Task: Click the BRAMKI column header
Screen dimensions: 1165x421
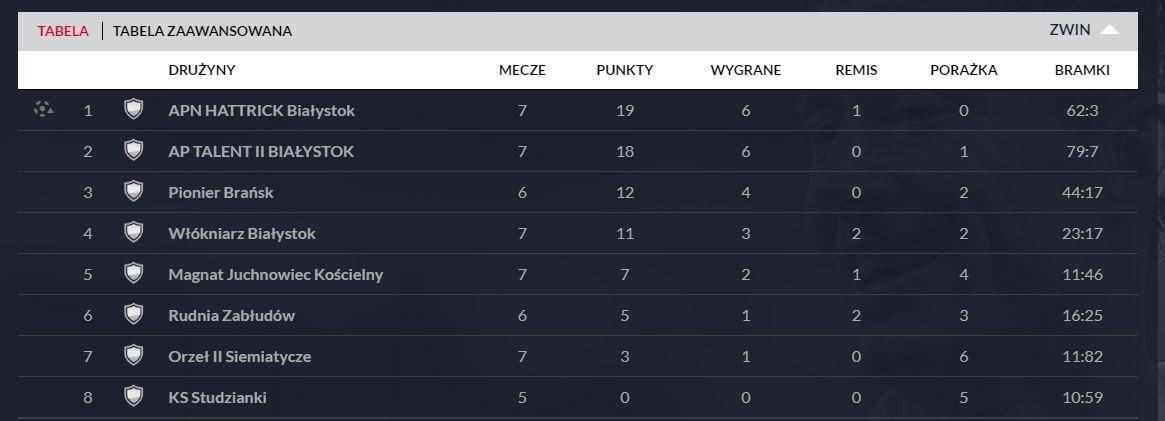Action: 1082,70
